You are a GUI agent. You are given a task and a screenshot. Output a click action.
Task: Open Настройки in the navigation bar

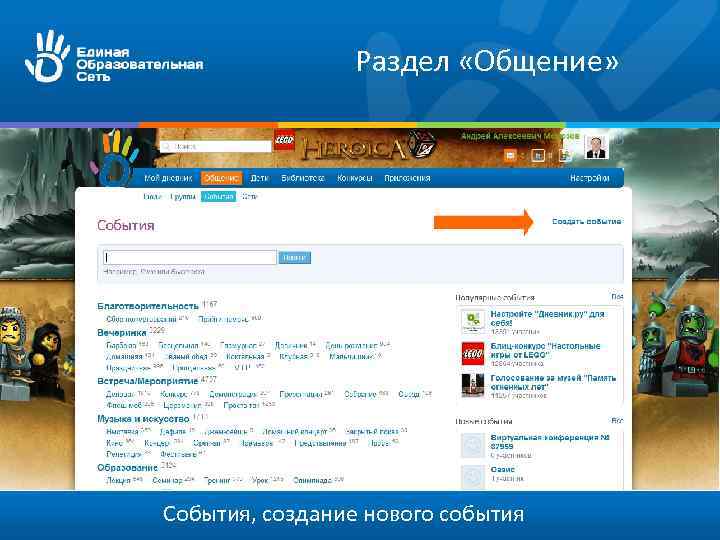(590, 178)
